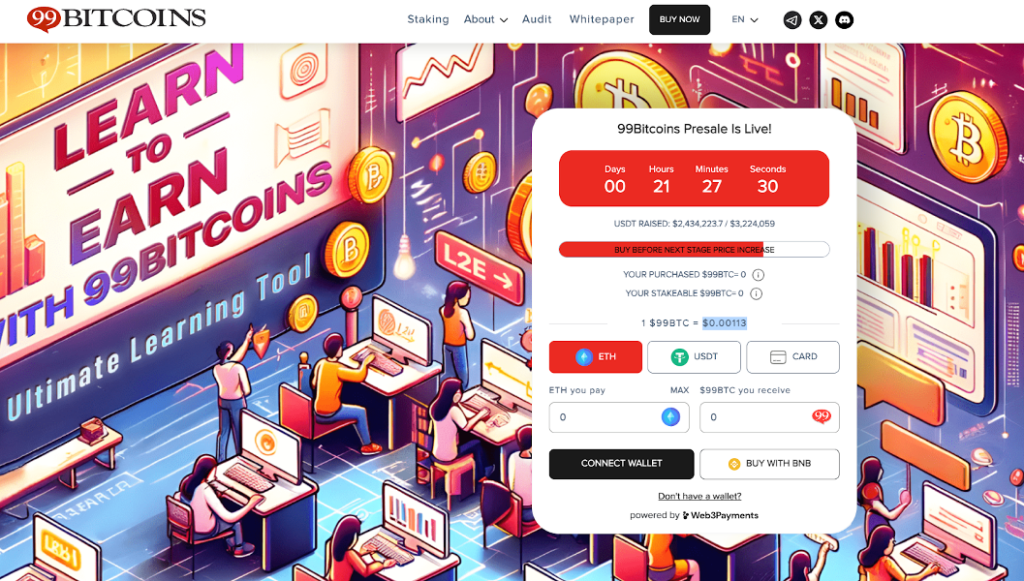Viewport: 1024px width, 581px height.
Task: Select USDT as payment method
Action: (694, 357)
